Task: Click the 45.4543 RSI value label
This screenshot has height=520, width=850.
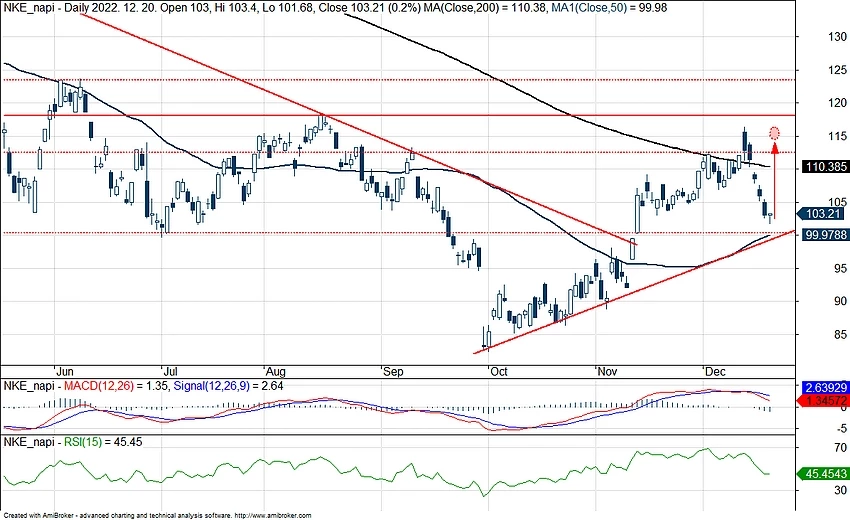Action: point(825,474)
